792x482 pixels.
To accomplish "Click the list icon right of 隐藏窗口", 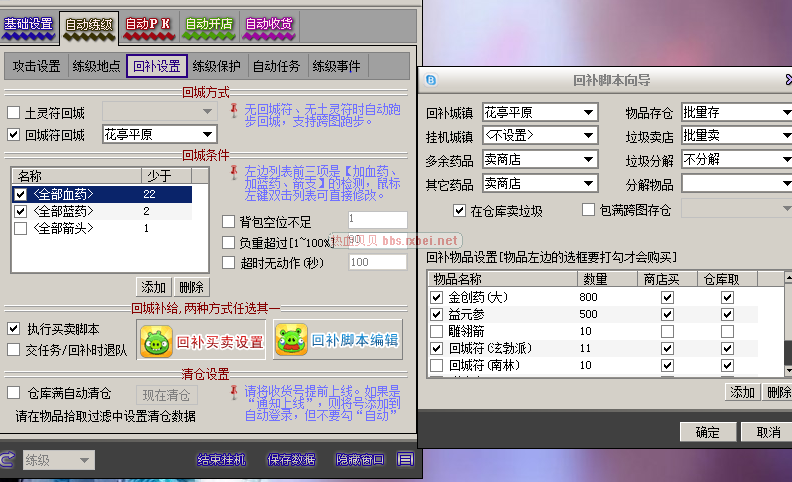I will pos(405,459).
